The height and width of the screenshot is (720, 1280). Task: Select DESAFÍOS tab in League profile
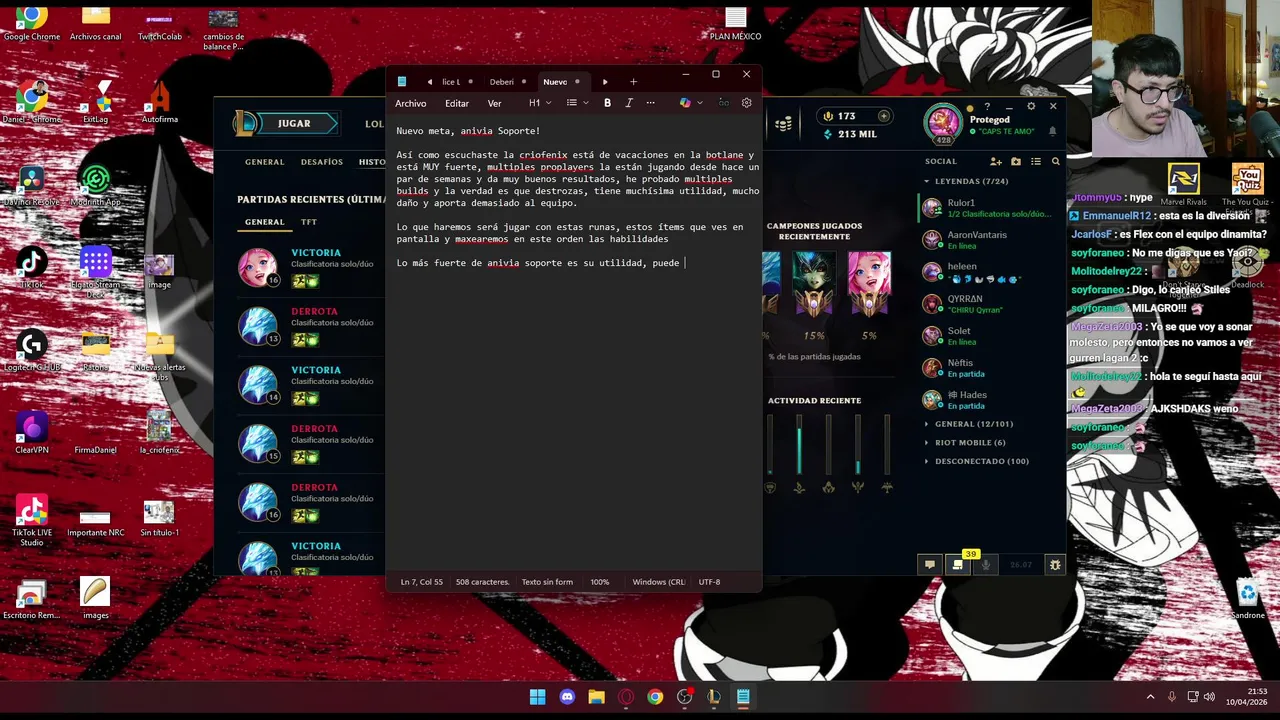pyautogui.click(x=322, y=162)
